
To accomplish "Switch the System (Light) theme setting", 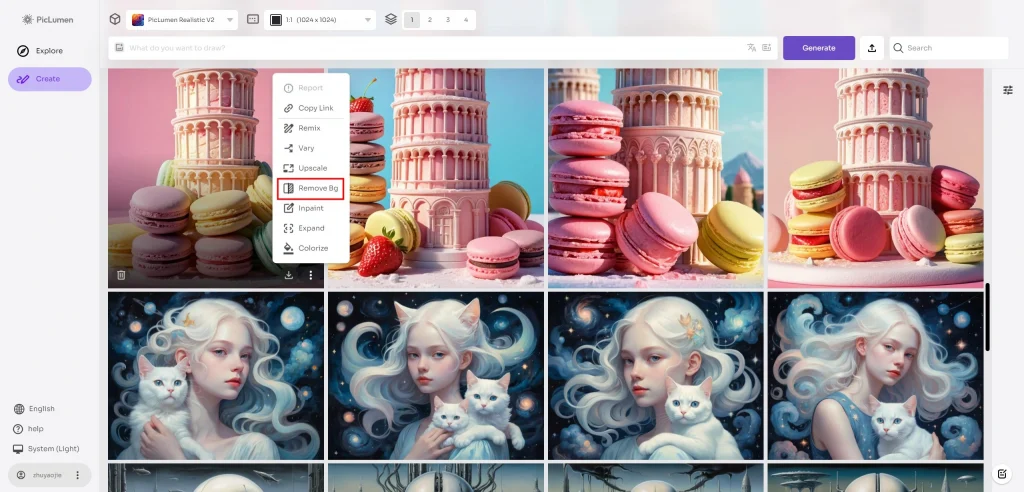I will click(46, 449).
